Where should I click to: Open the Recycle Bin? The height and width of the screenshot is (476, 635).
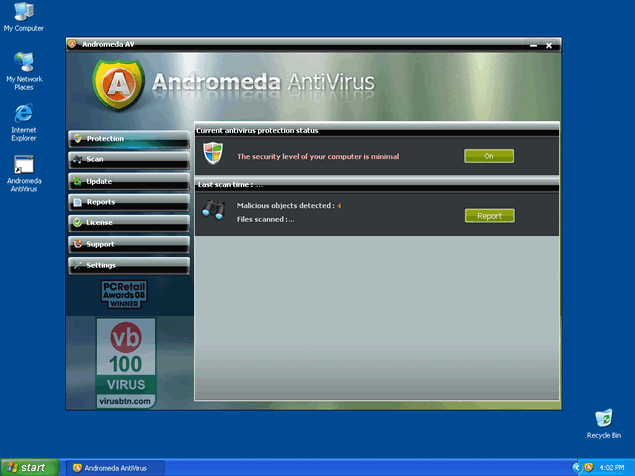[x=603, y=418]
